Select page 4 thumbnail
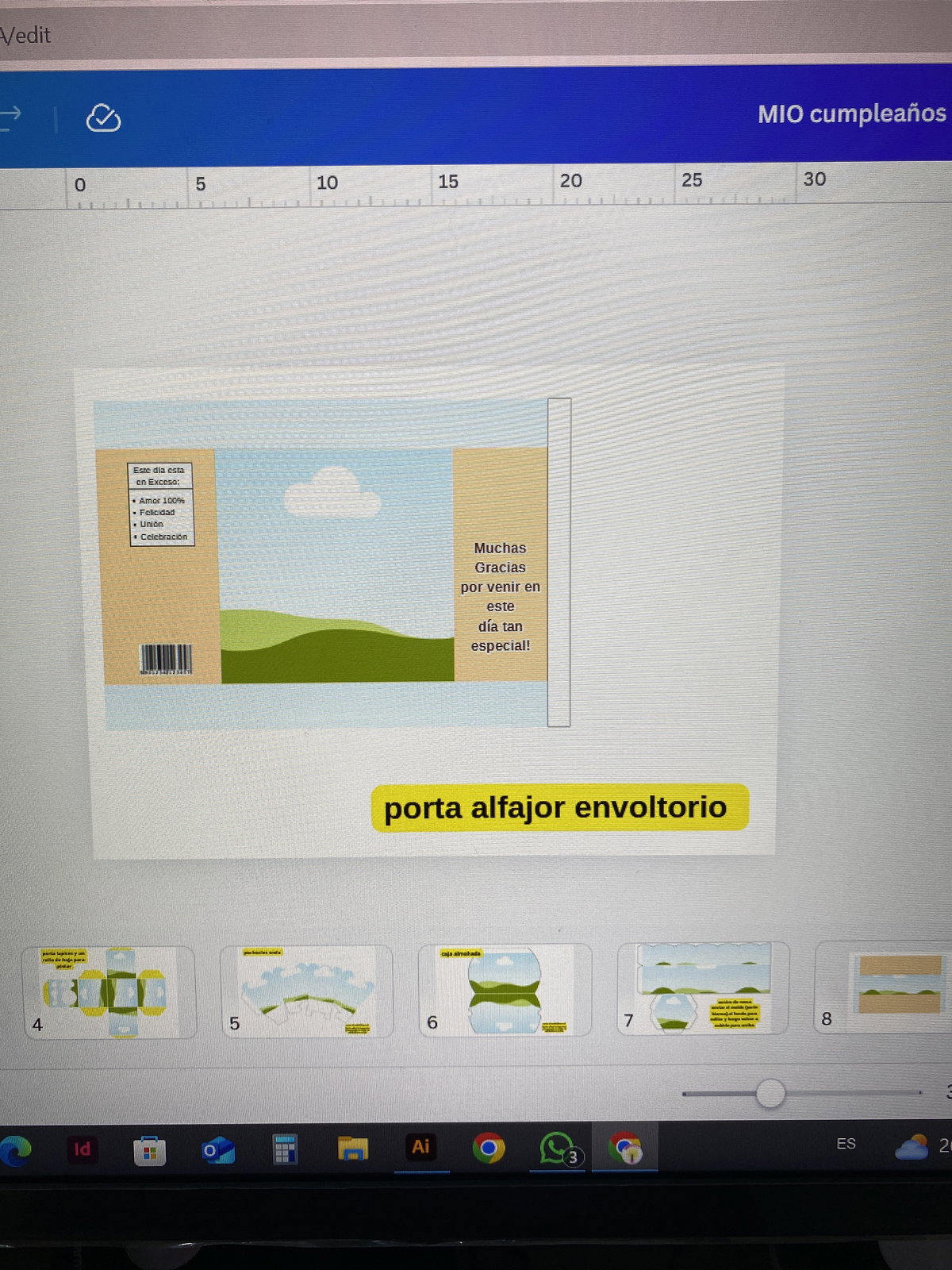Image resolution: width=952 pixels, height=1270 pixels. (x=108, y=991)
